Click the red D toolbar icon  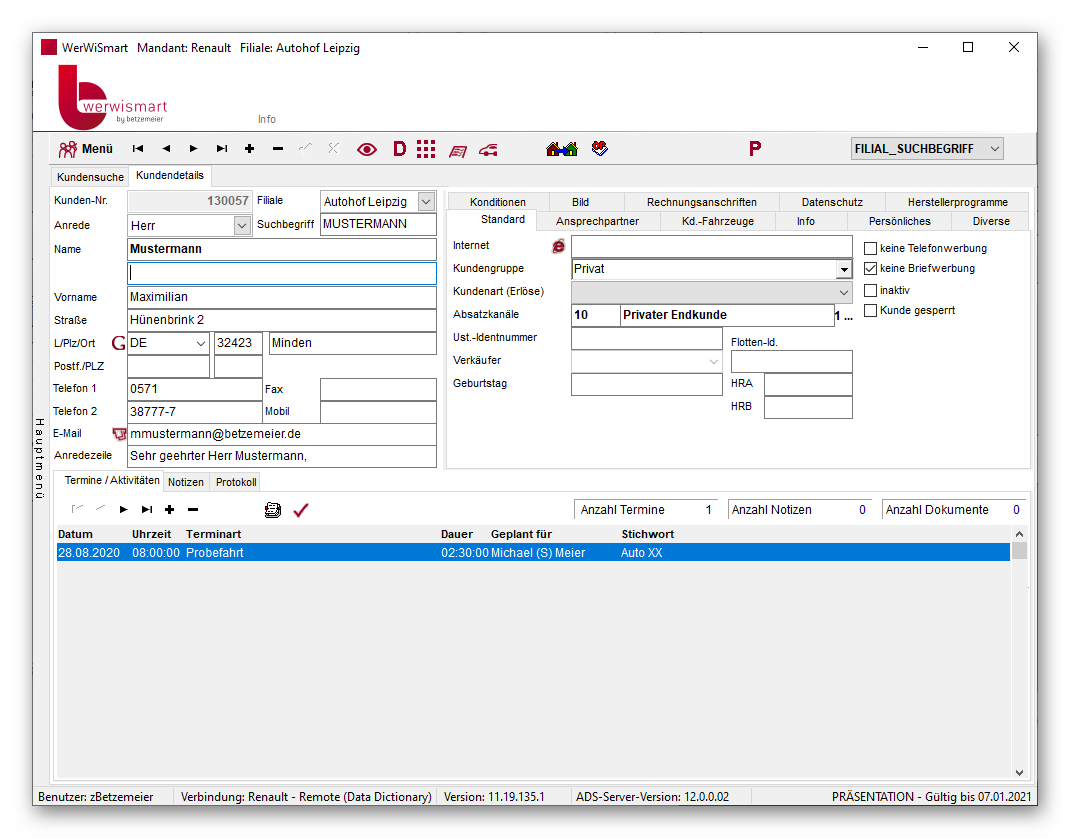coord(400,149)
